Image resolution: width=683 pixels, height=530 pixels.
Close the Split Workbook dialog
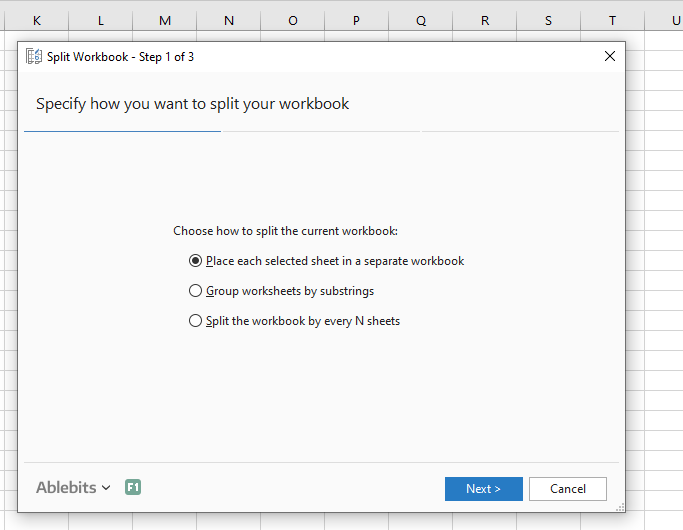click(610, 56)
